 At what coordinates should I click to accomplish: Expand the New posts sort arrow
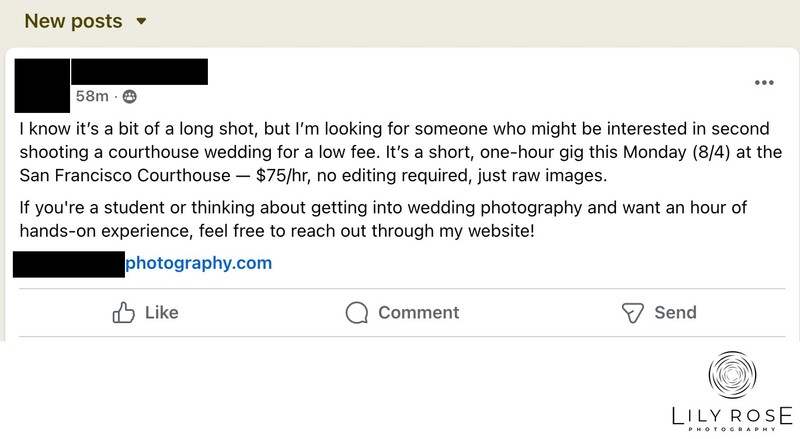141,21
